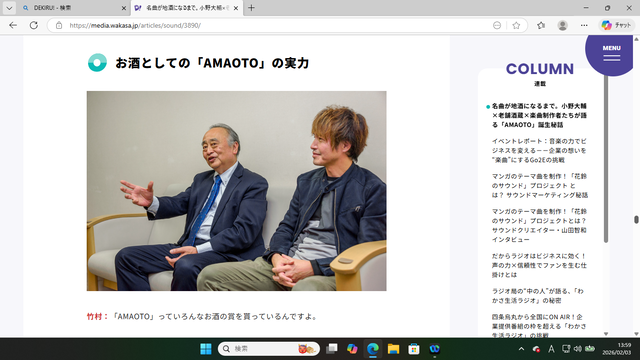Open manga theme song sound marketing link
Screen dimensions: 640x360
tap(539, 186)
